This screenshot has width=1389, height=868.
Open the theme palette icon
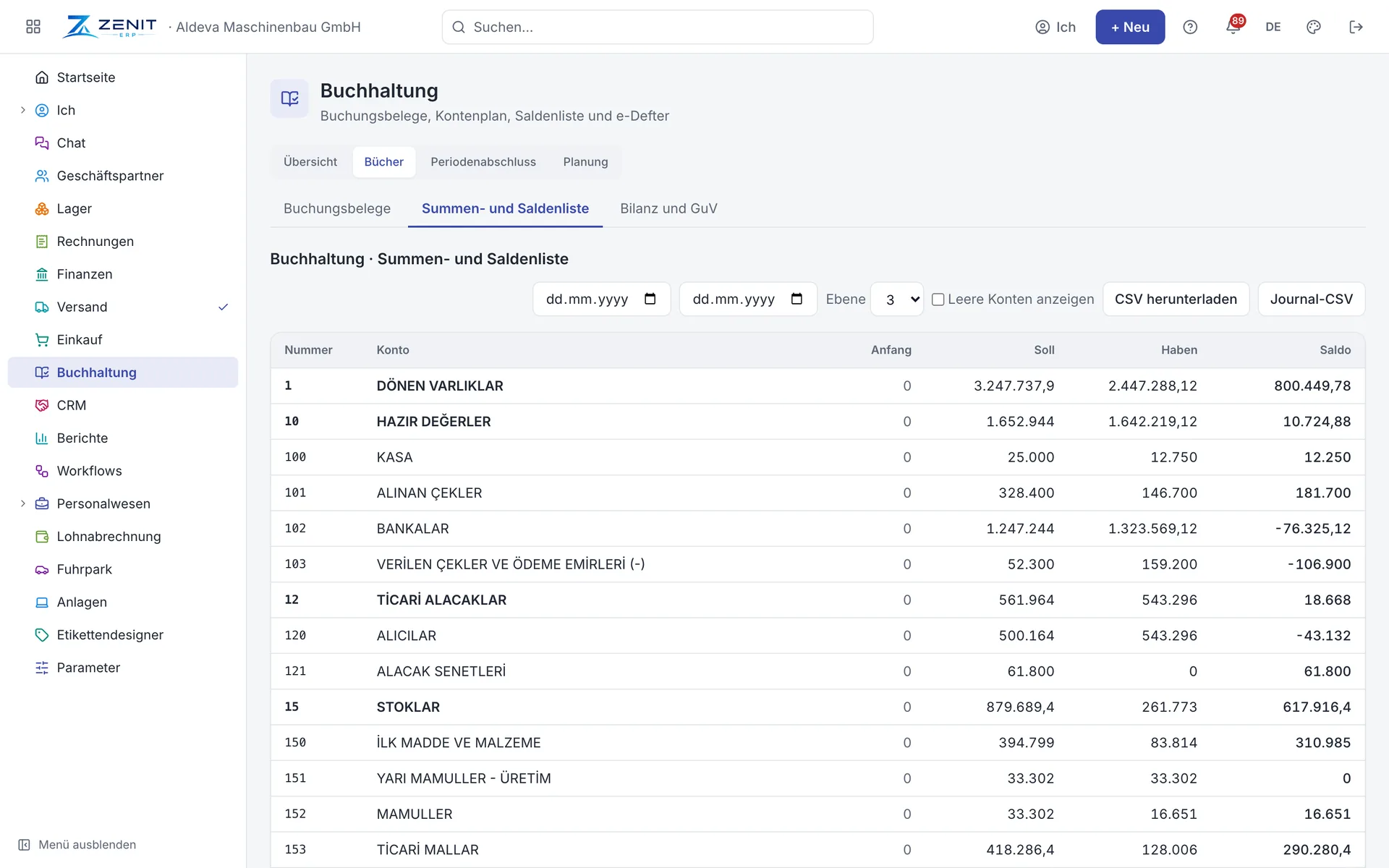[x=1314, y=27]
